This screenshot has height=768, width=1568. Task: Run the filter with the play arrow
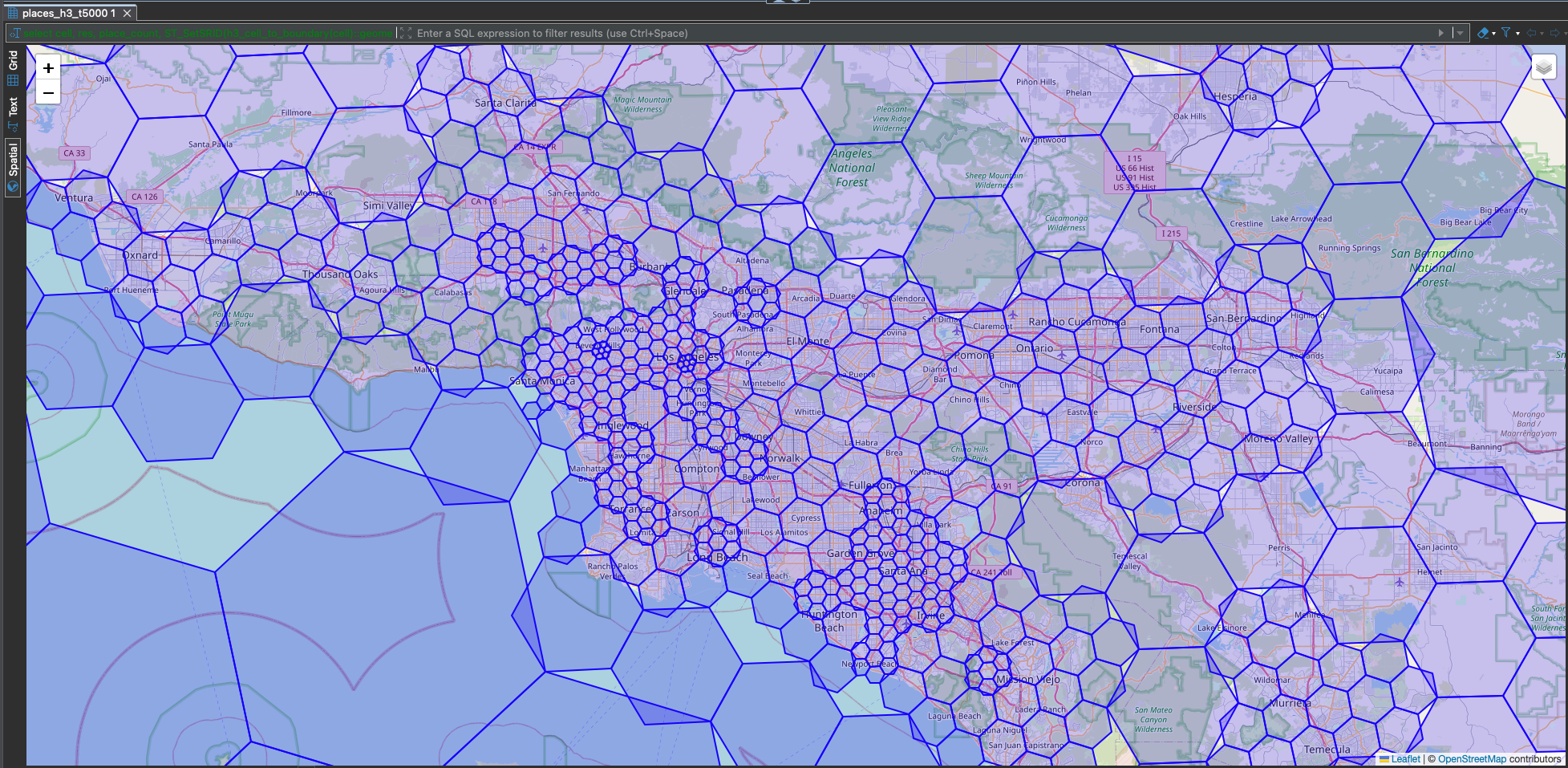(x=1440, y=33)
